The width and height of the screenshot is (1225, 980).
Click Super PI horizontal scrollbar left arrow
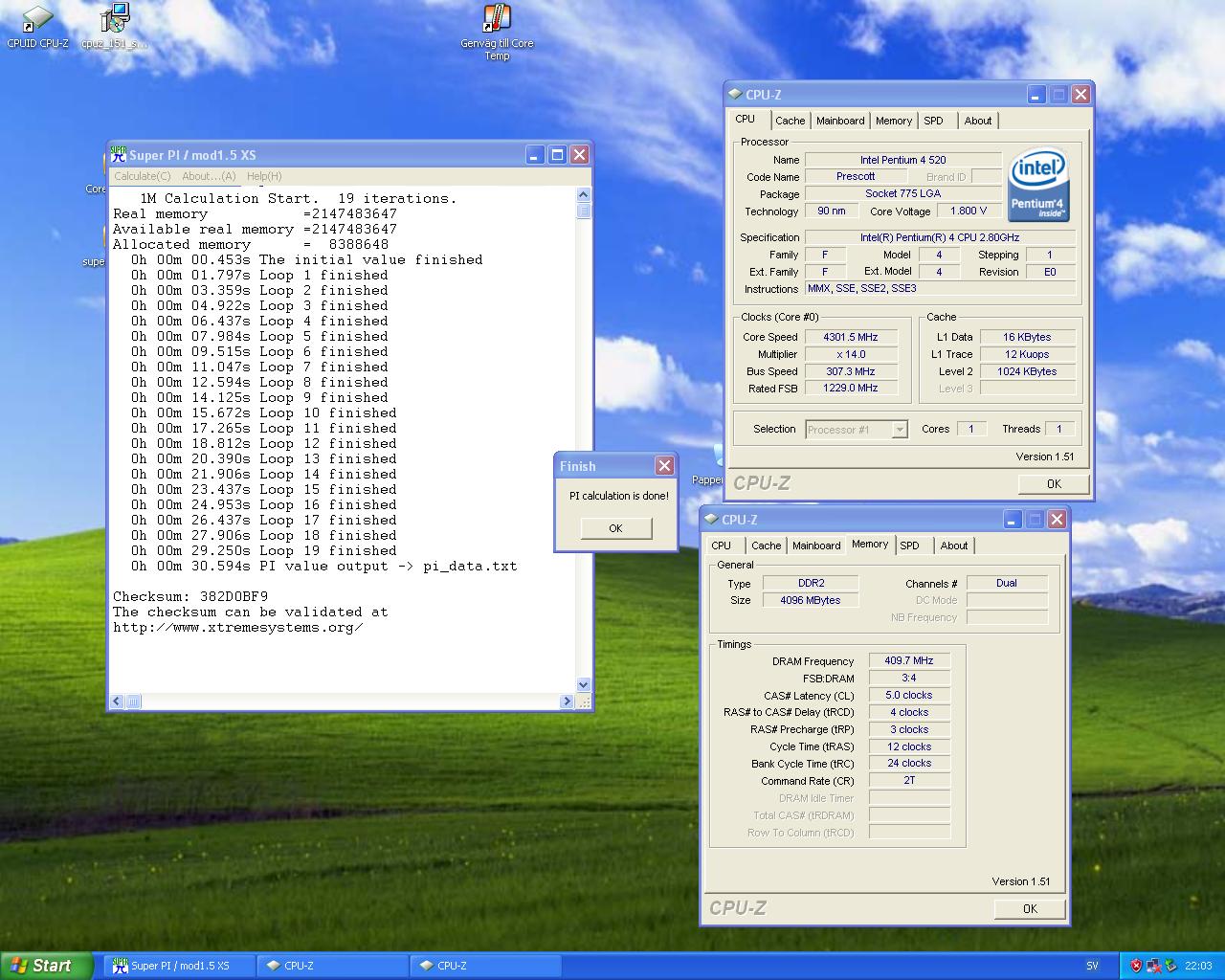117,702
